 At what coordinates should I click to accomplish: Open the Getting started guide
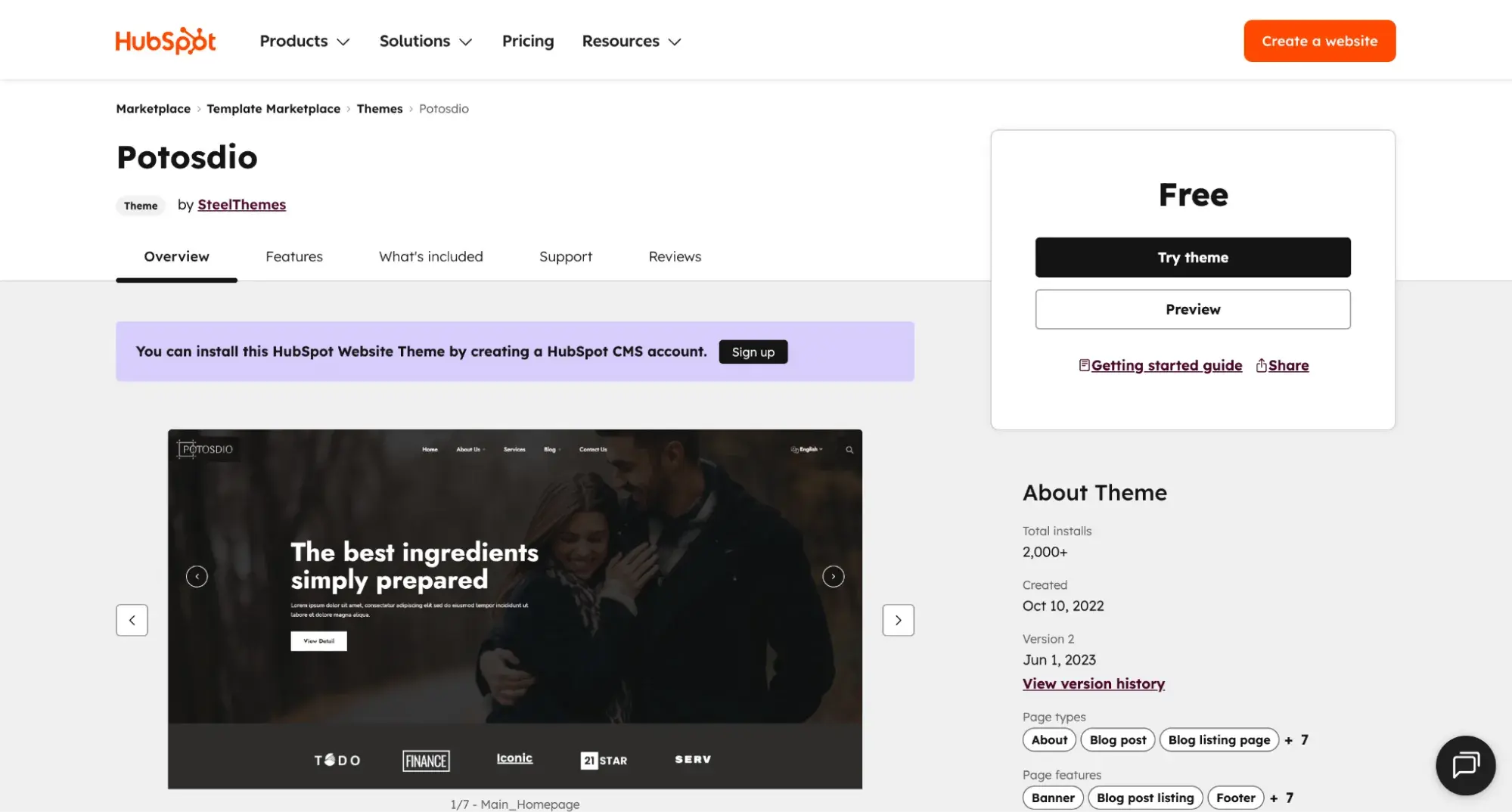[x=1166, y=365]
